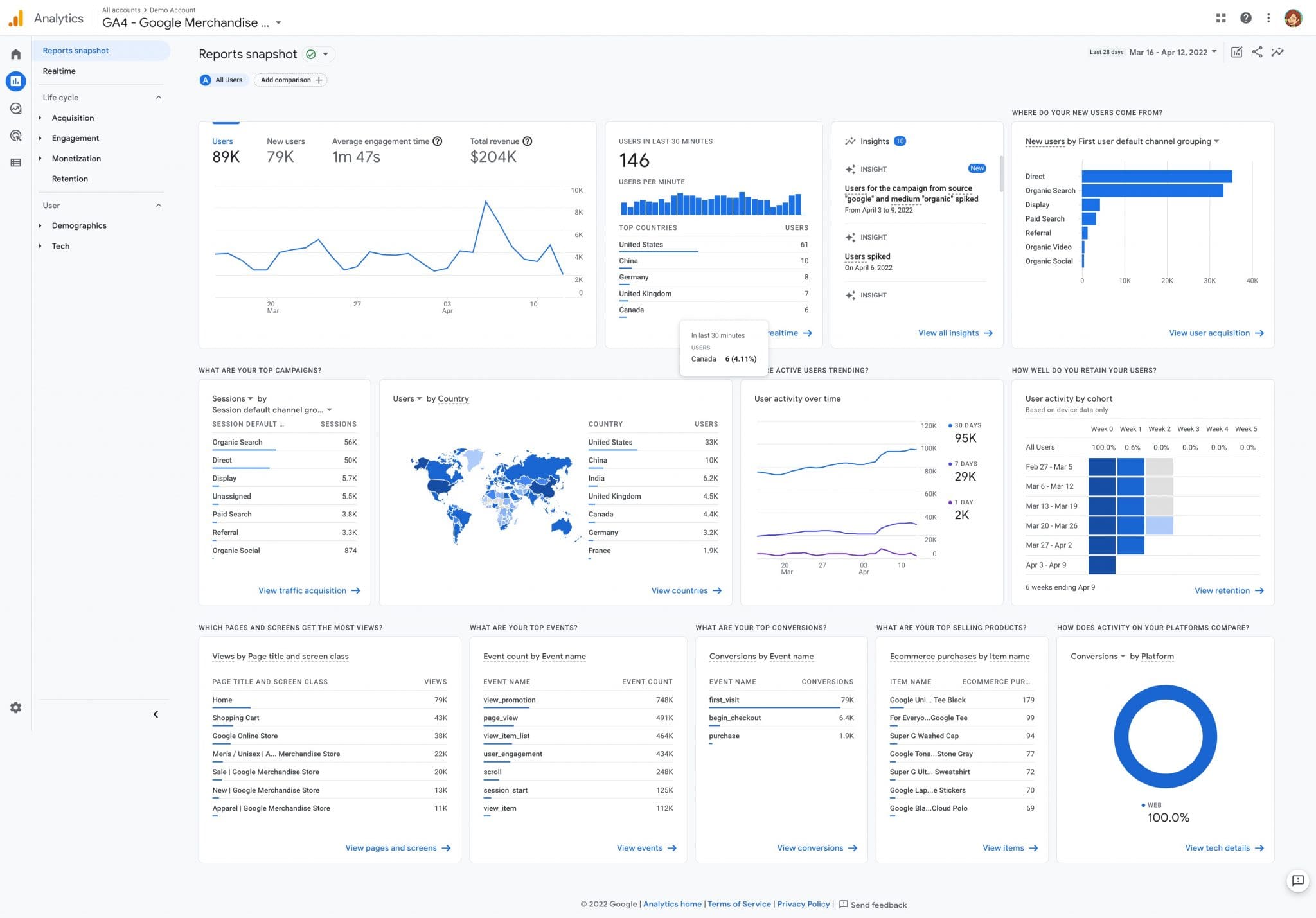Viewport: 1316px width, 918px height.
Task: Expand the Demographics navigation item
Action: point(79,225)
